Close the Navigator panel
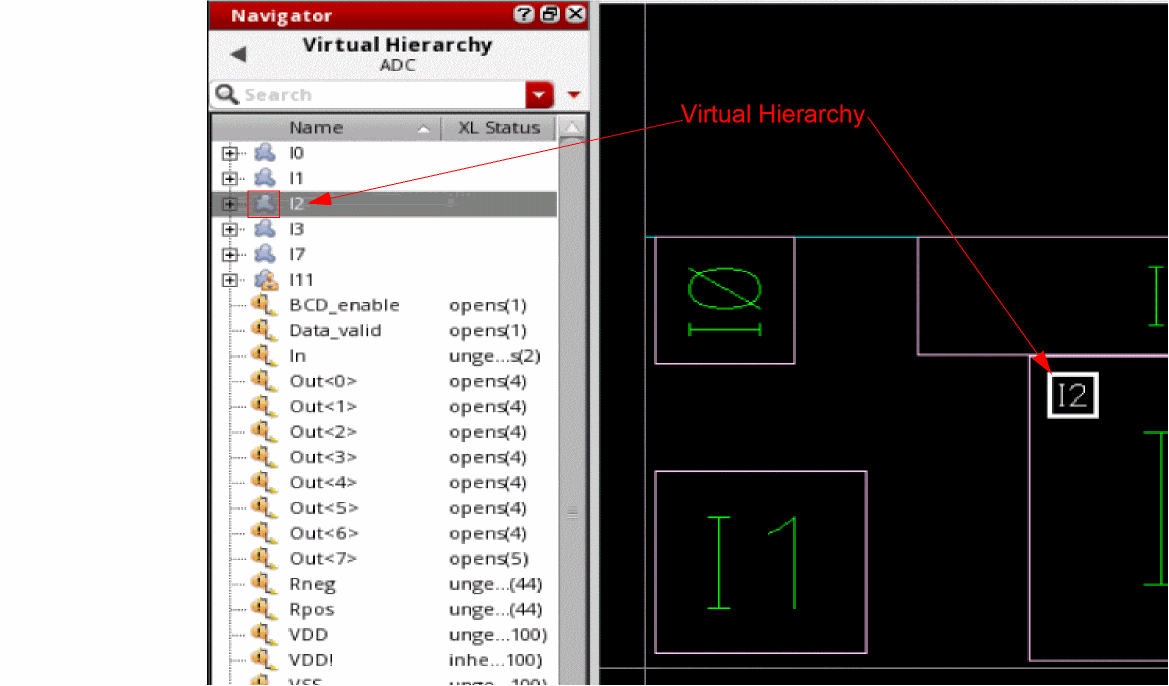Image resolution: width=1169 pixels, height=686 pixels. pos(575,14)
